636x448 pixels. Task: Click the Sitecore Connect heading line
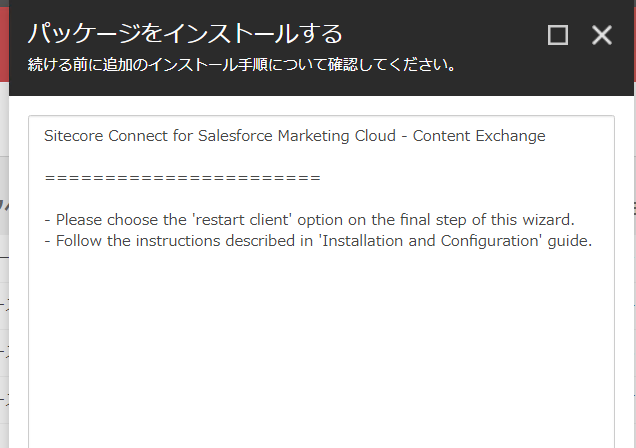pos(294,136)
